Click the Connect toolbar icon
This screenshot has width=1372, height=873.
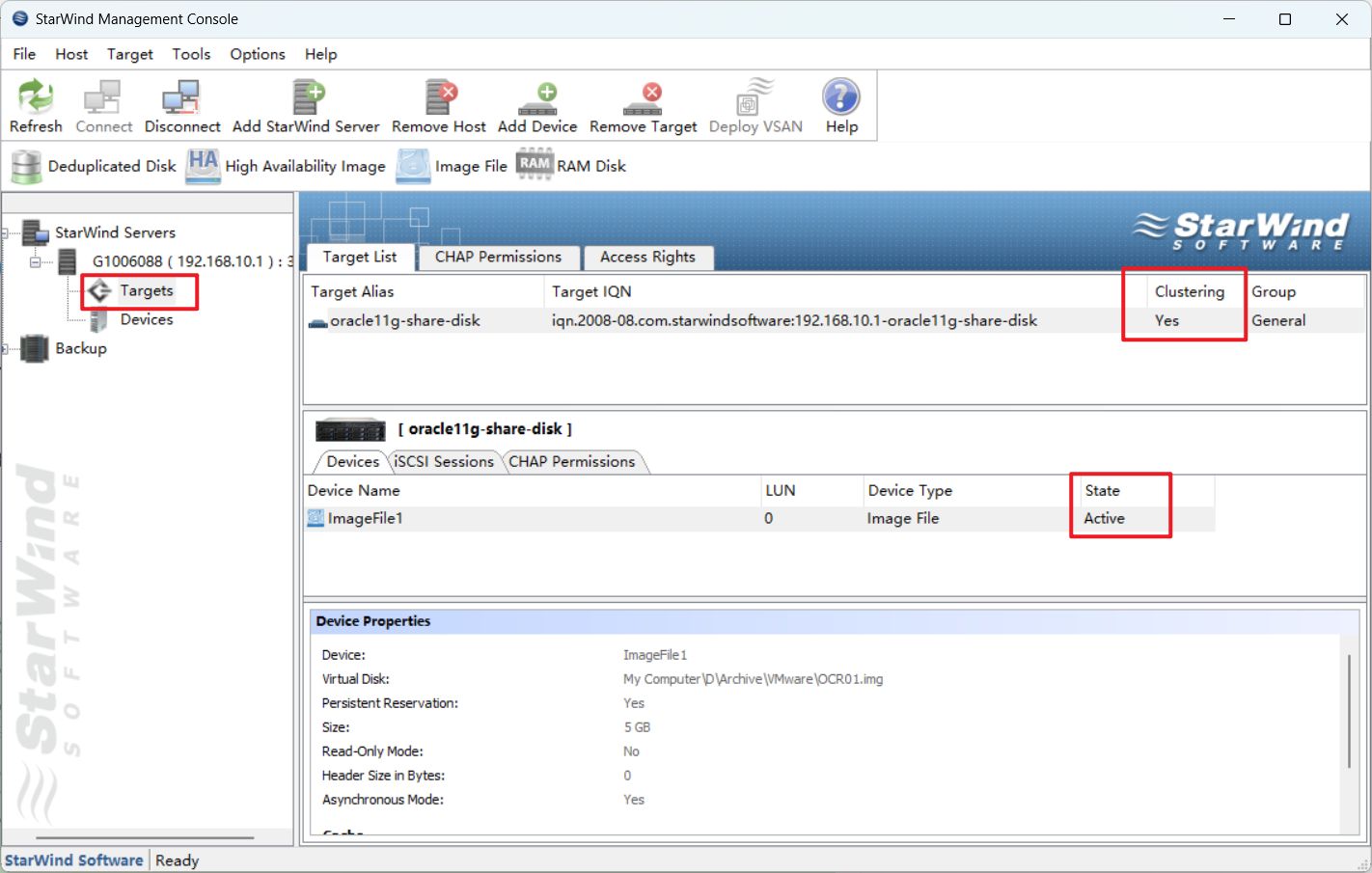[102, 96]
